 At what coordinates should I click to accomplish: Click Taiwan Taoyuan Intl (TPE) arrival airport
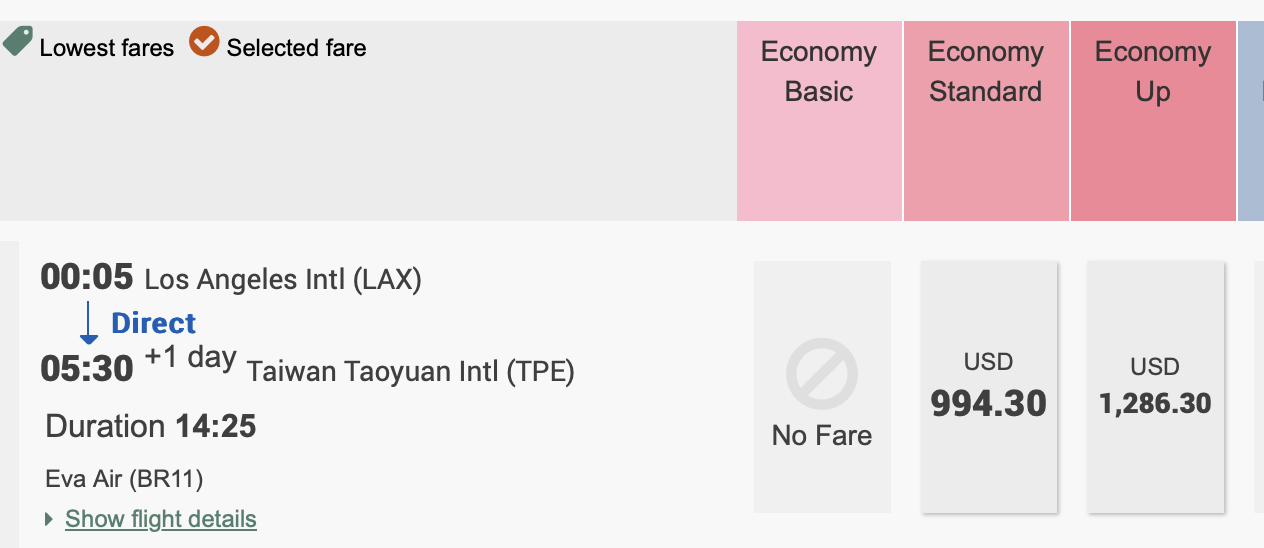[x=410, y=372]
